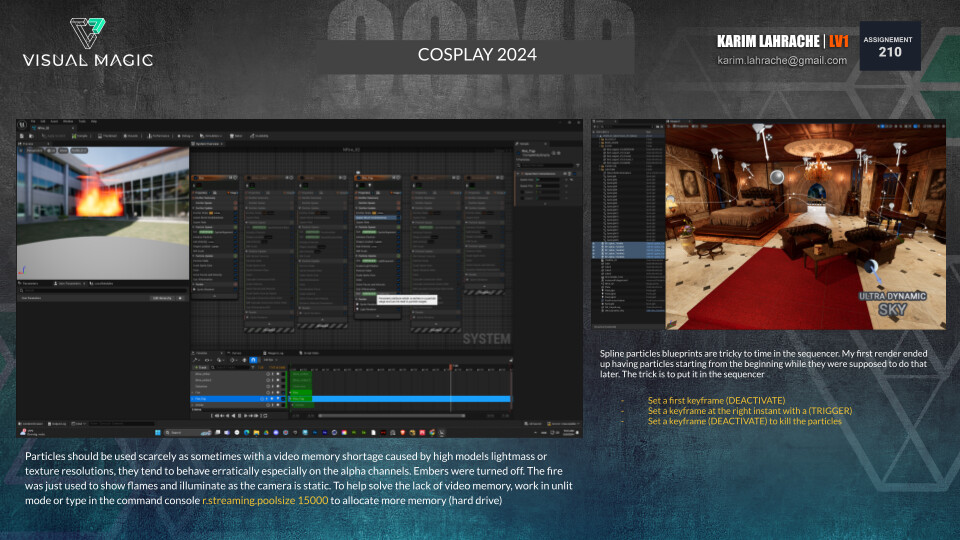Select the Local Modules tab
The image size is (960, 540).
point(102,283)
